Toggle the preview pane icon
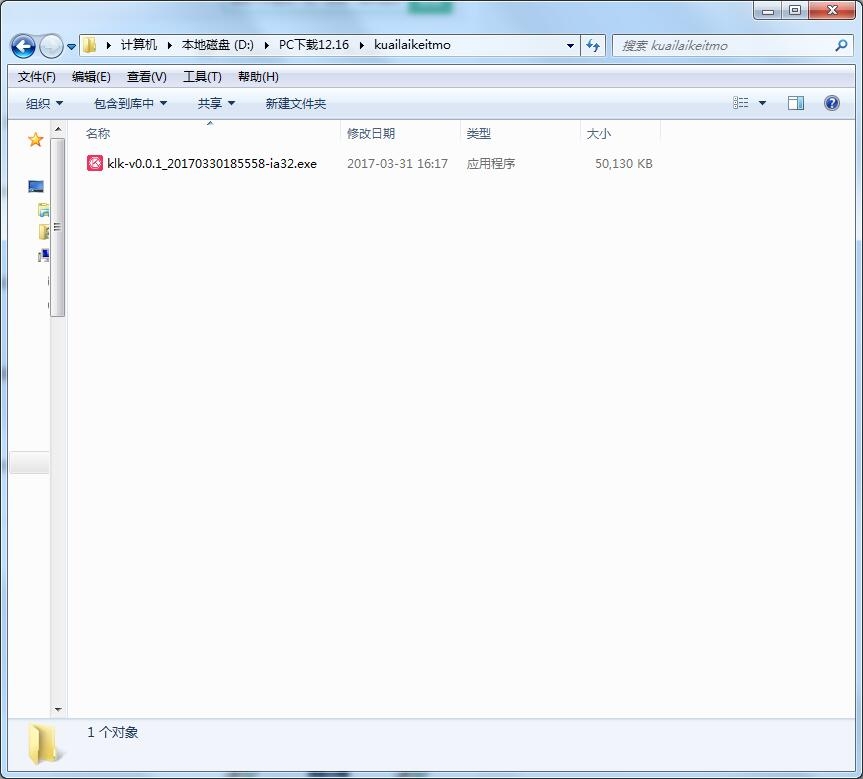Screen dimensions: 863x779 796,103
